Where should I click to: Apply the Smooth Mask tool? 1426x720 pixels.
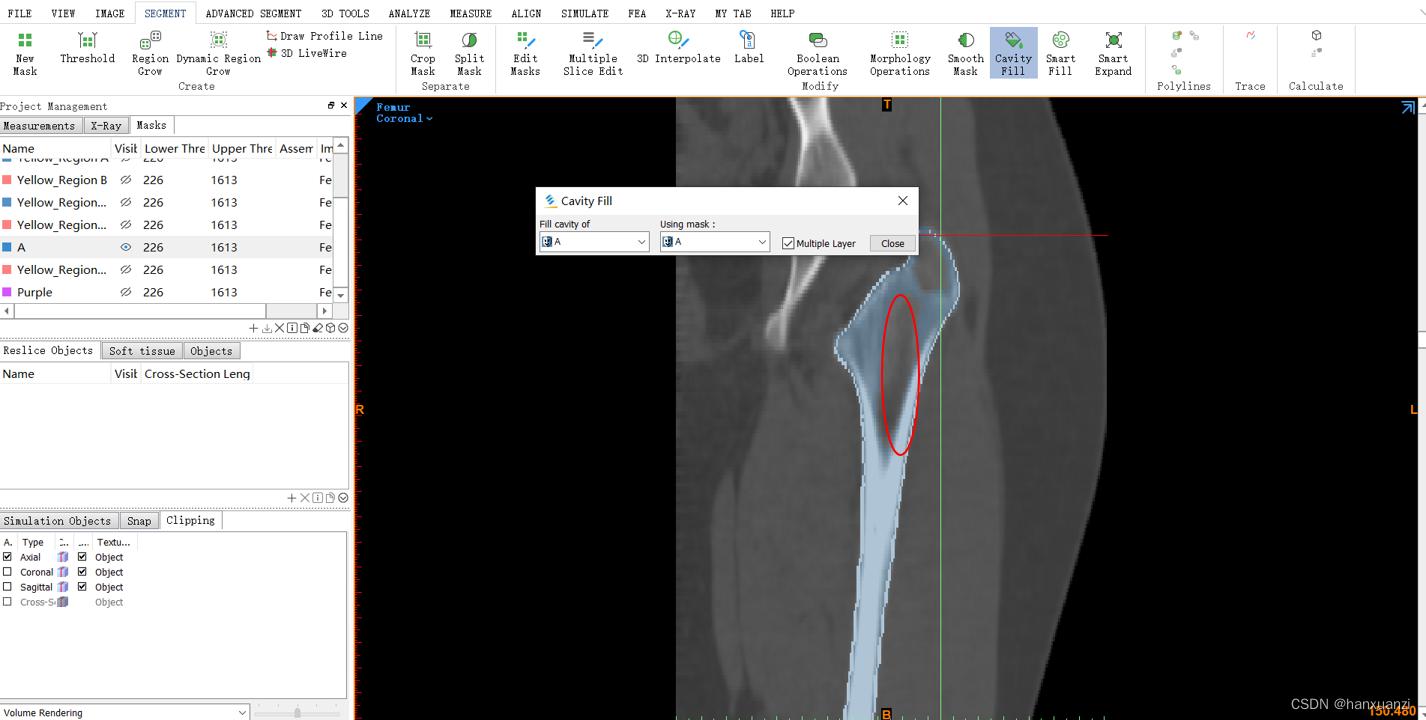pyautogui.click(x=965, y=52)
